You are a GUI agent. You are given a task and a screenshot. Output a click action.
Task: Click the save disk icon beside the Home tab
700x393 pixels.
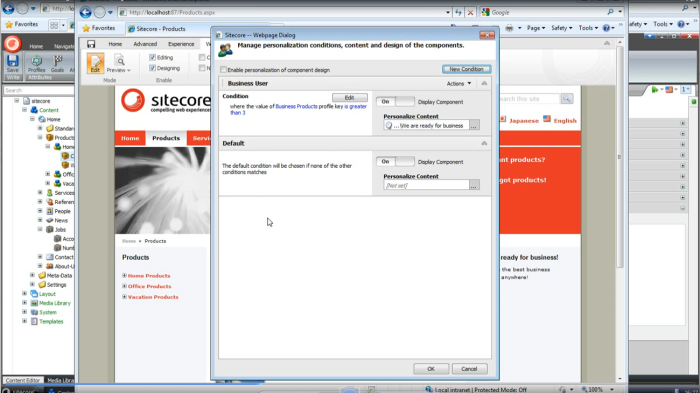click(x=91, y=44)
